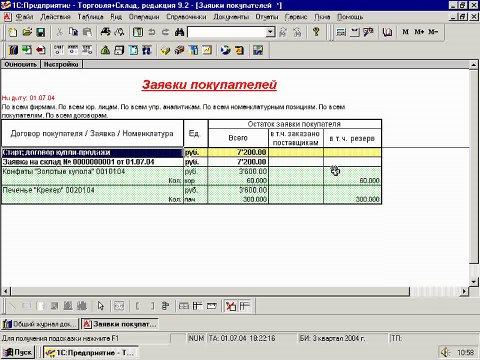The width and height of the screenshot is (480, 360).
Task: Click the green triangle icon
Action: click(105, 50)
